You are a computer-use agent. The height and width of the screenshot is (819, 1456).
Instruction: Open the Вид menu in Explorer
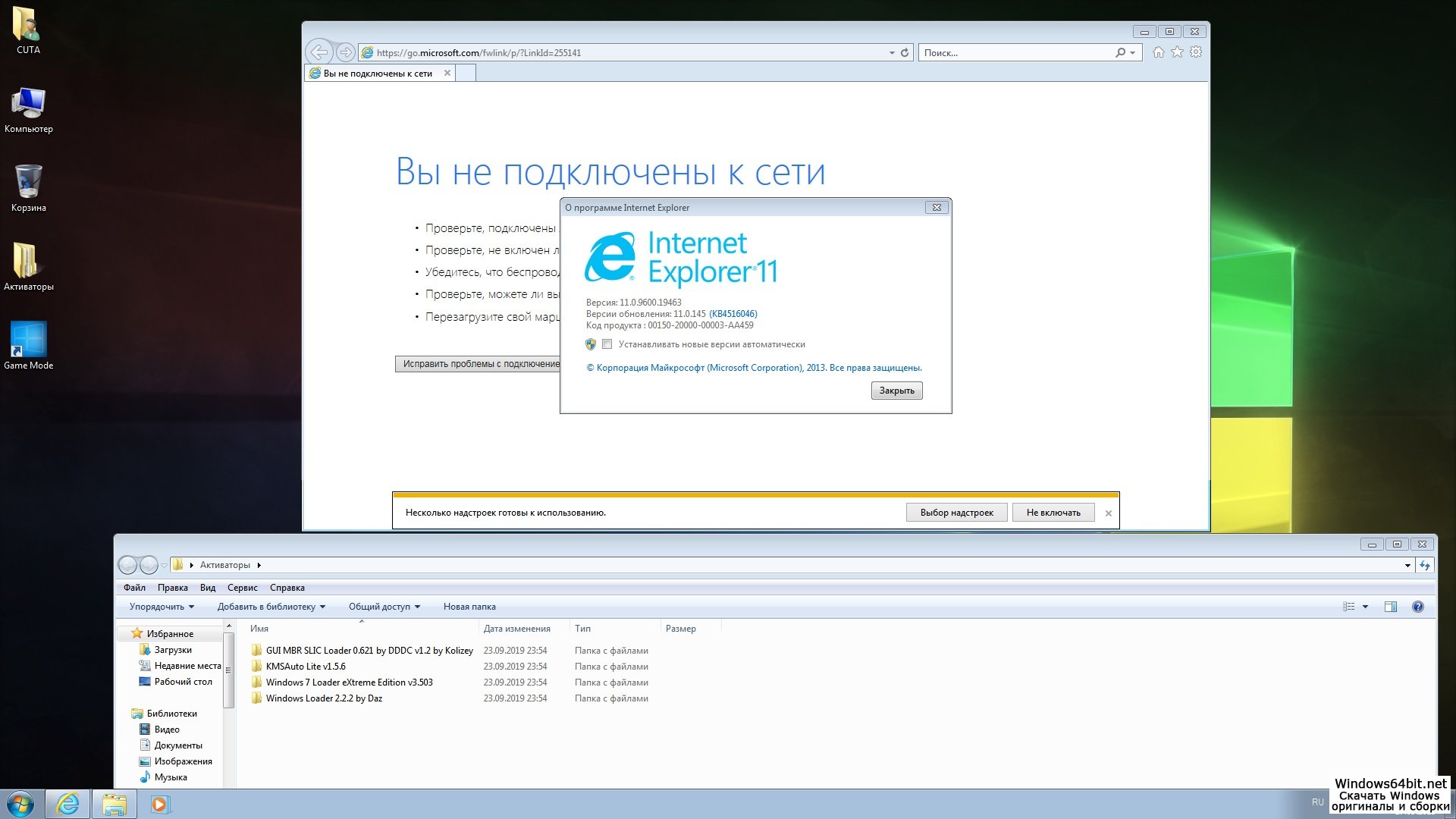tap(208, 588)
